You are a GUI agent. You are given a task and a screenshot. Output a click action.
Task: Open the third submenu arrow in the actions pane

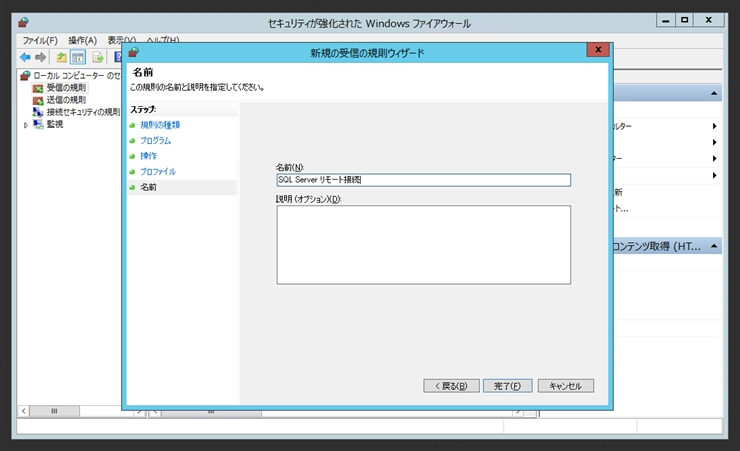[x=715, y=159]
